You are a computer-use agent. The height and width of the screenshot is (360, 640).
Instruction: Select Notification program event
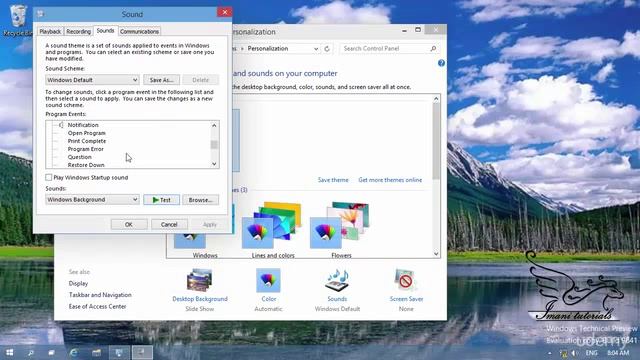click(83, 125)
